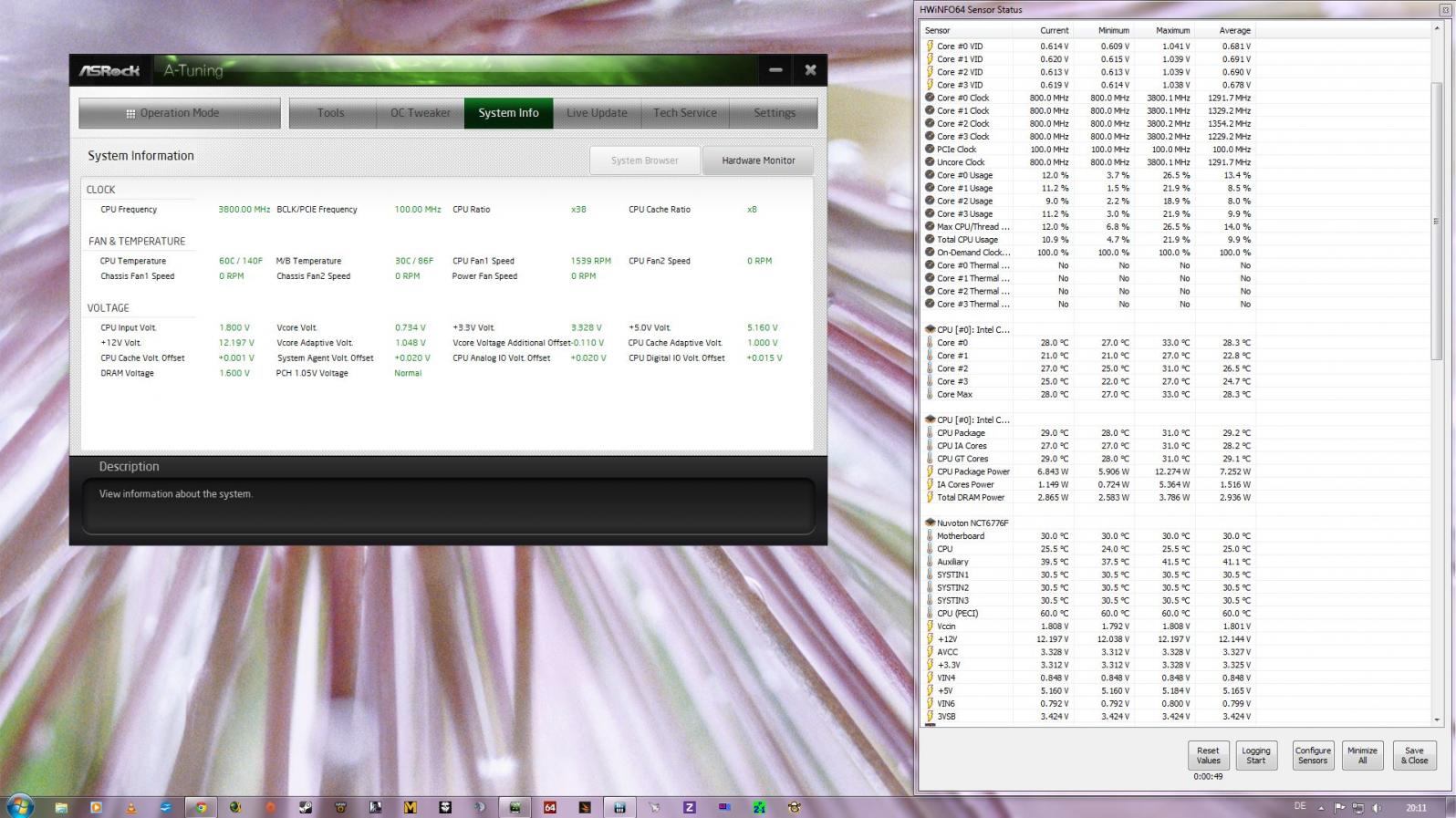Select the Core Max temperature row
Screen dimensions: 1456x818
[x=1089, y=395]
